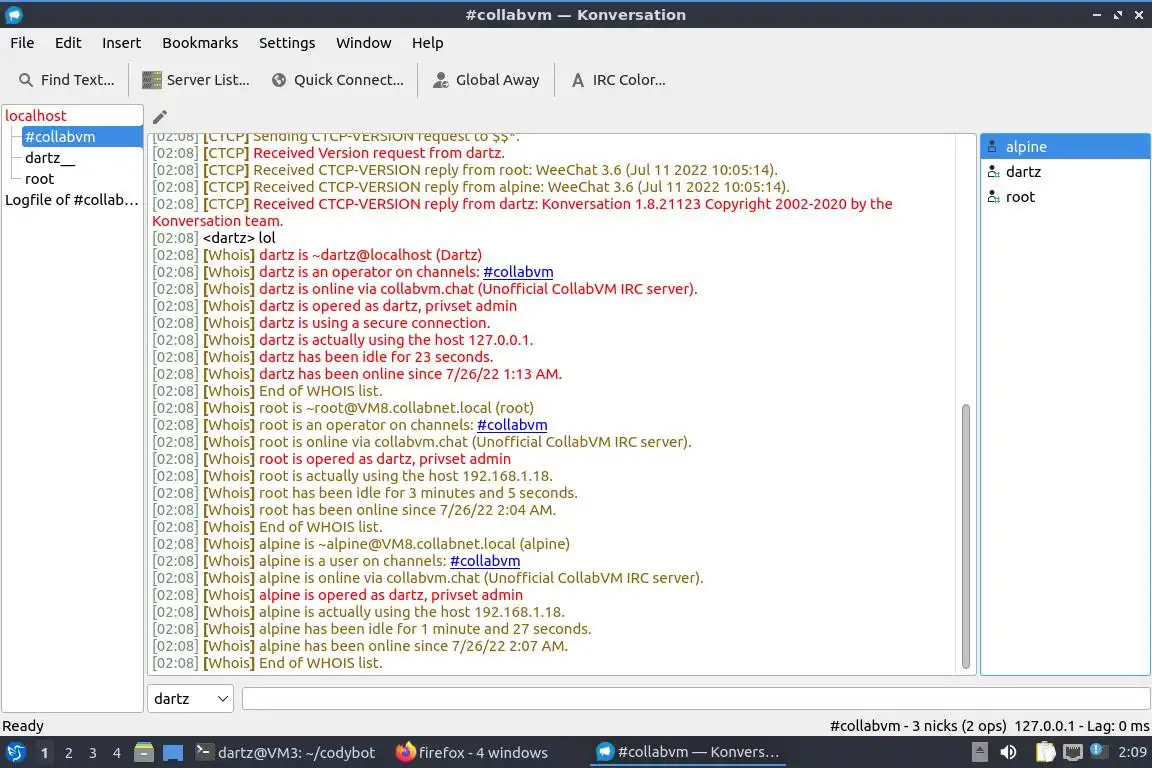This screenshot has height=768, width=1152.
Task: Click the show desktop taskbar icon
Action: pyautogui.click(x=173, y=753)
